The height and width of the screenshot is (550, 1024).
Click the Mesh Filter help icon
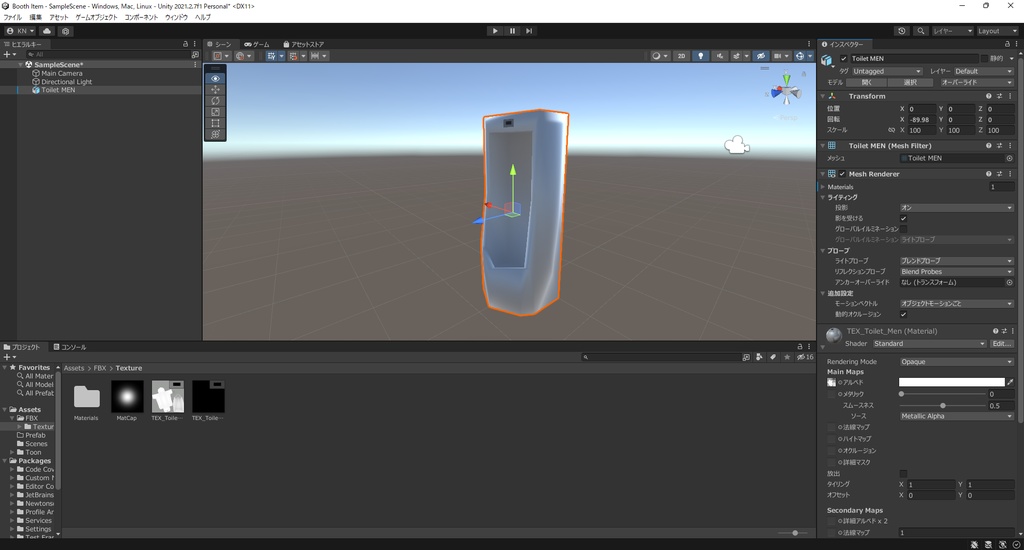(989, 146)
